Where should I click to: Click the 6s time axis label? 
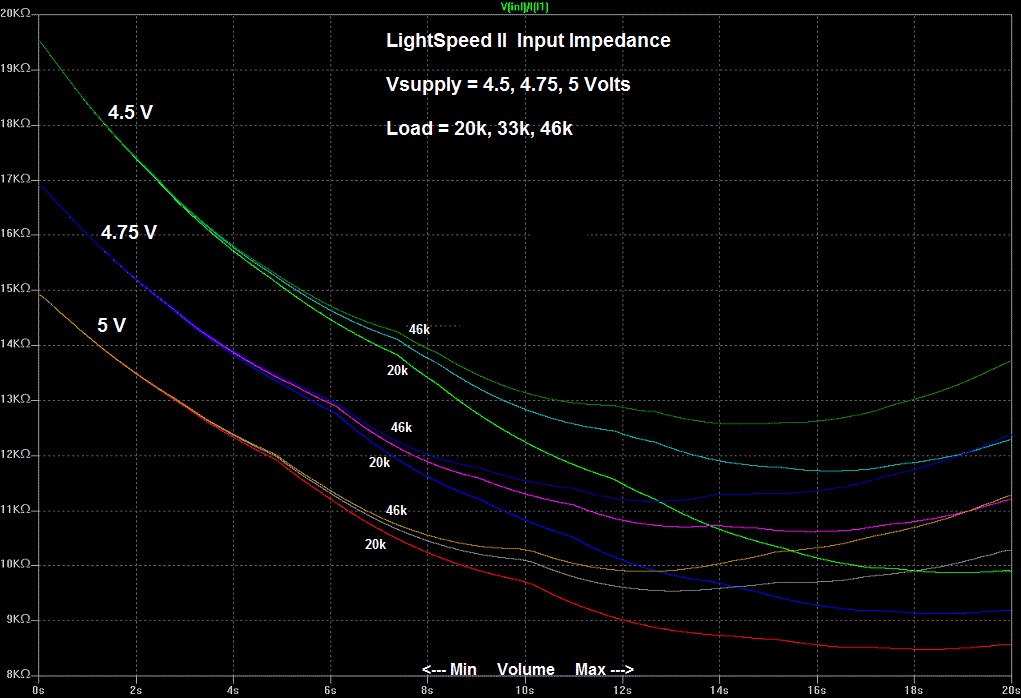[330, 691]
